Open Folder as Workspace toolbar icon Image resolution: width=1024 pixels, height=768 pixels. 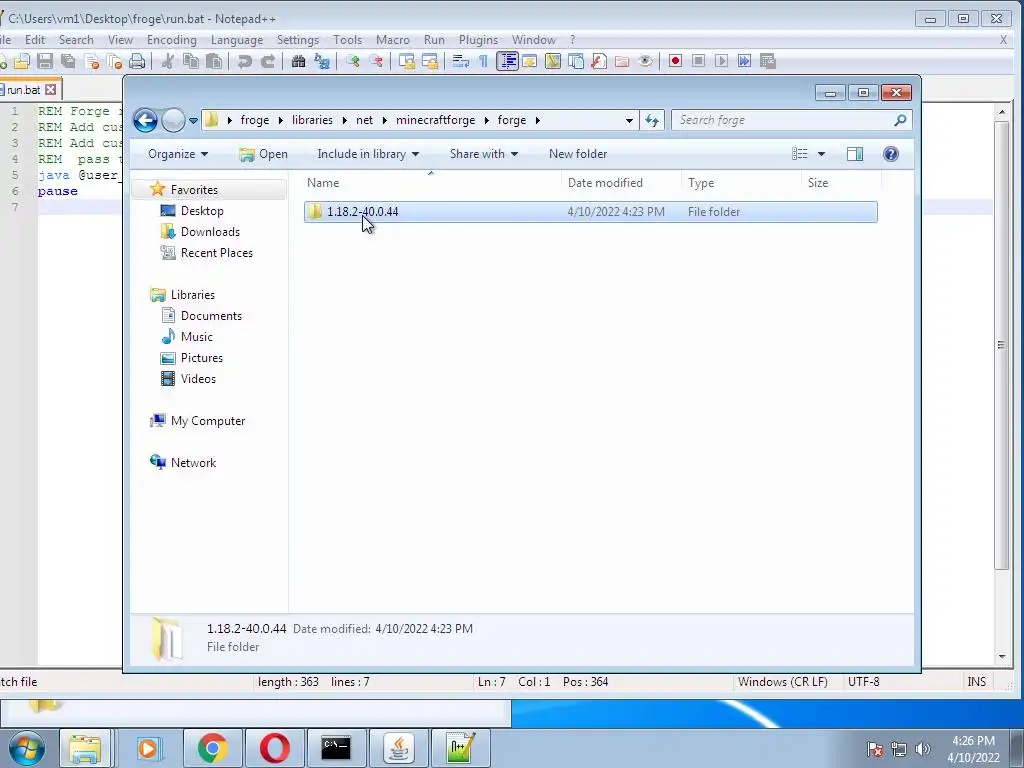pyautogui.click(x=622, y=61)
